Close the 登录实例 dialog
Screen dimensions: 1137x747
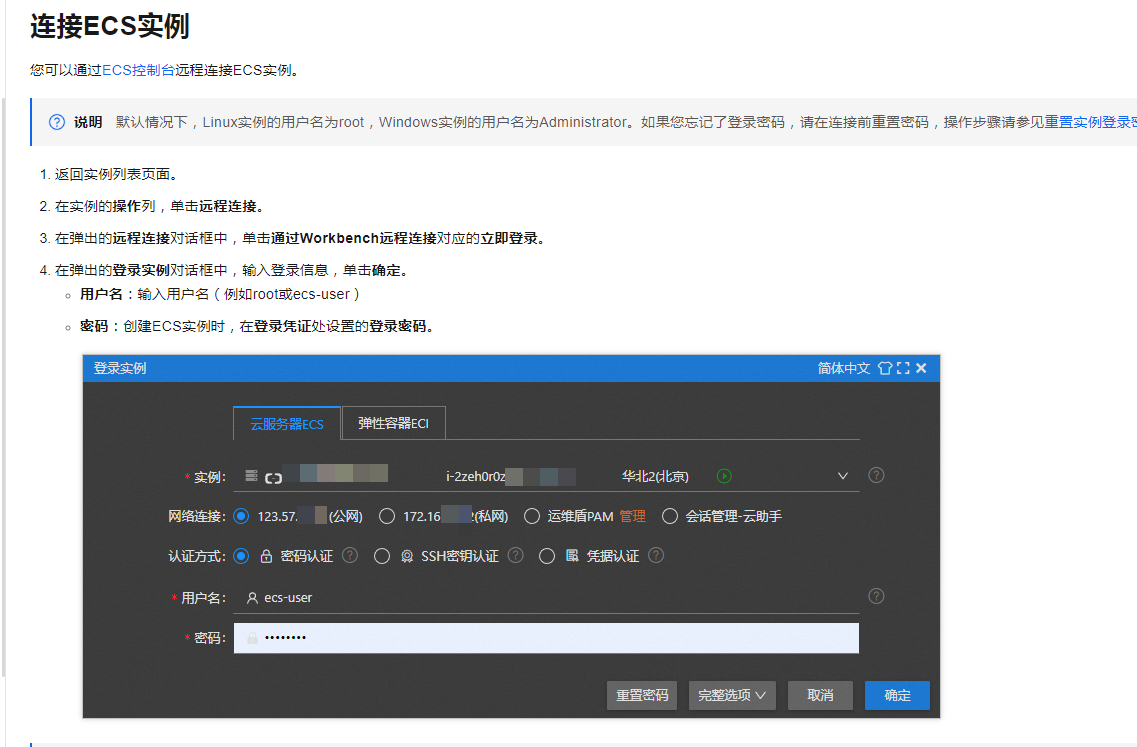[921, 368]
